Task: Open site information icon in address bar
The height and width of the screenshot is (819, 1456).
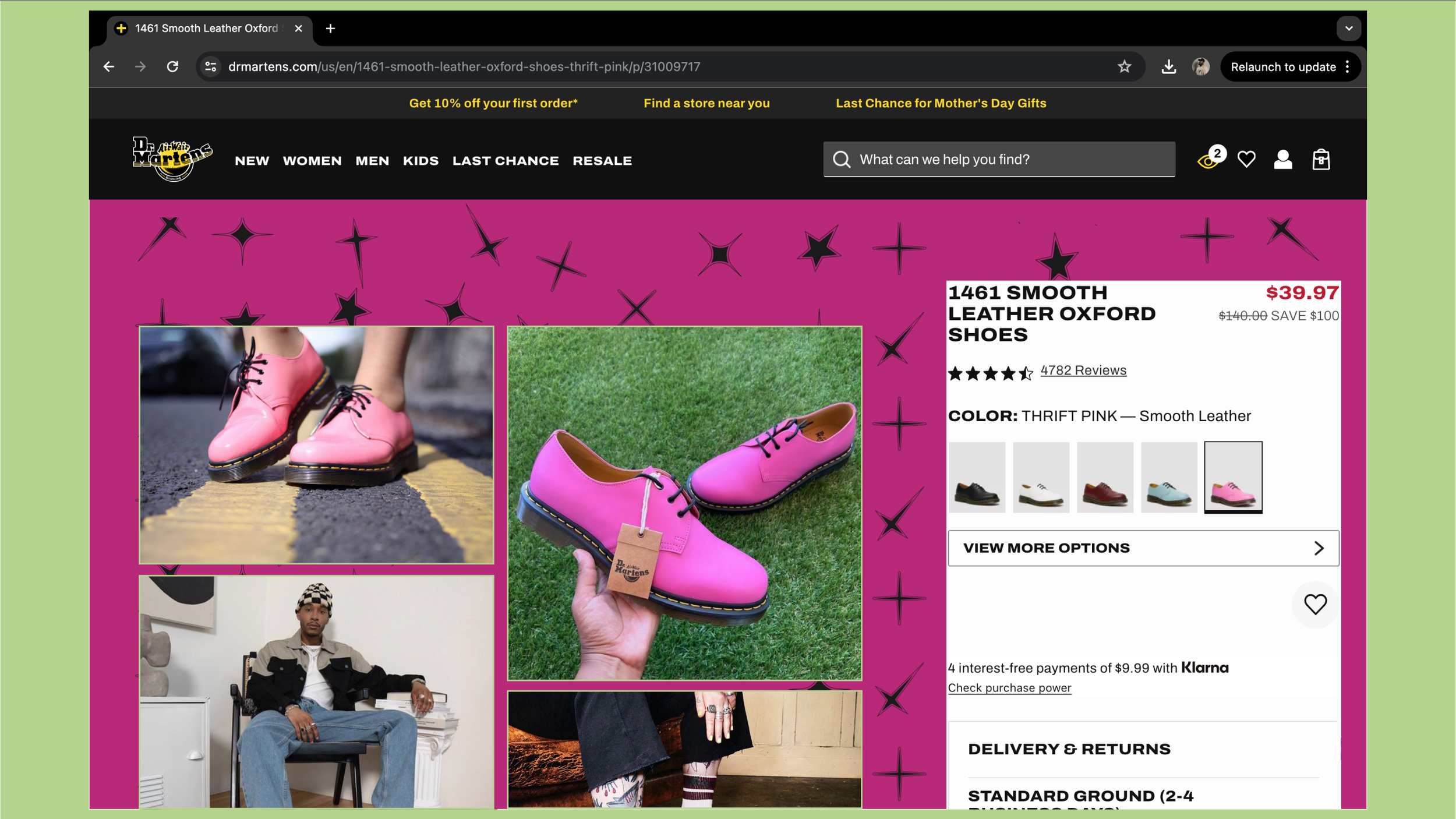Action: [x=211, y=67]
